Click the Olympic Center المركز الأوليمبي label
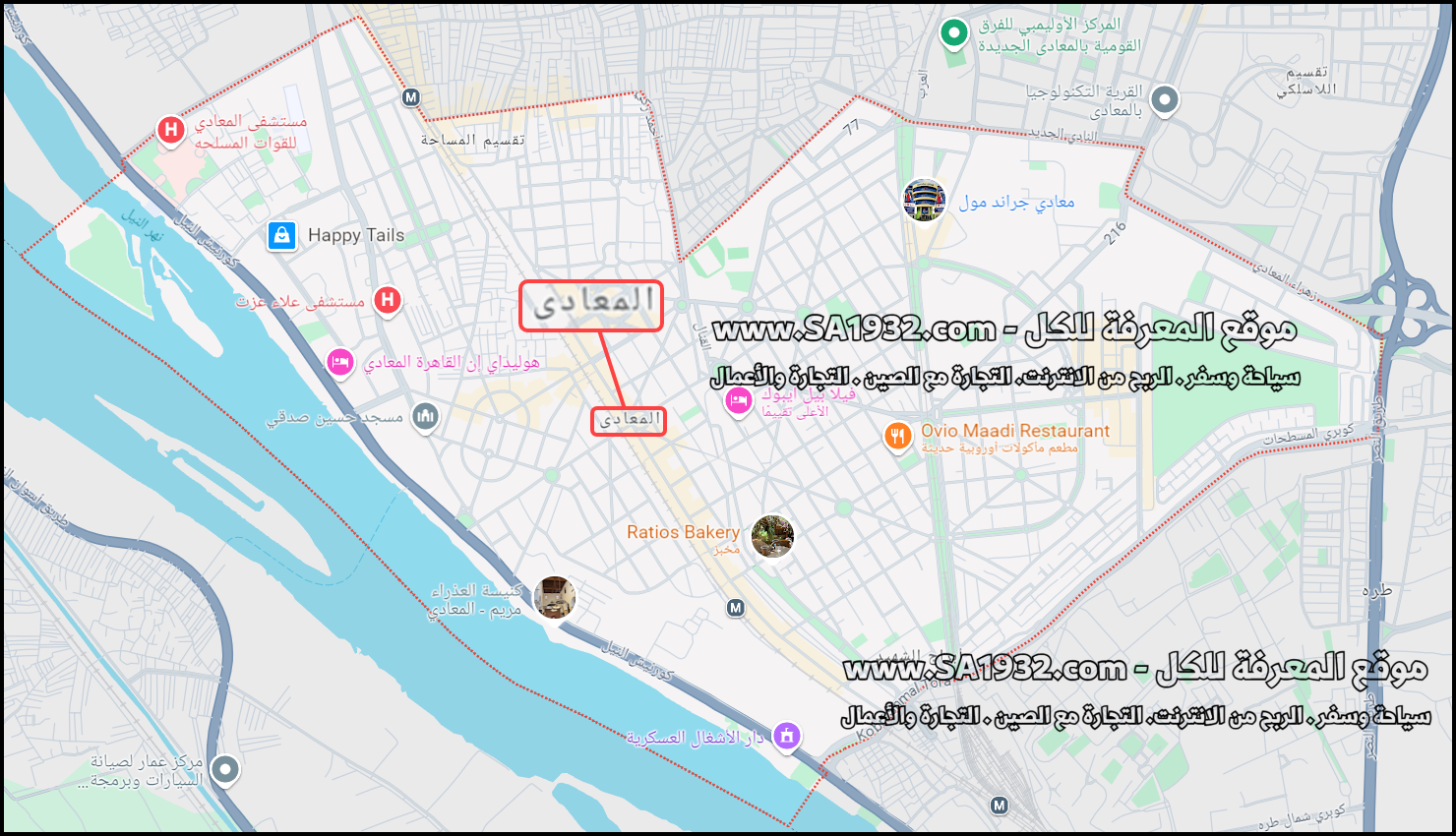1456x836 pixels. pyautogui.click(x=1060, y=34)
